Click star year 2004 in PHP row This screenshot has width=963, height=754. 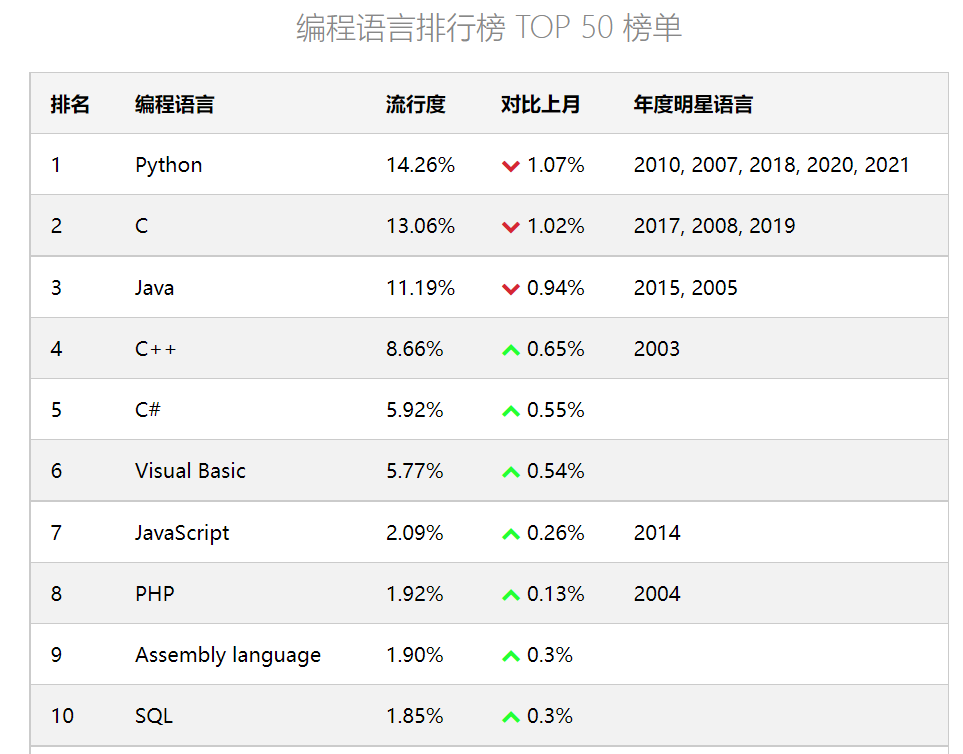(657, 594)
